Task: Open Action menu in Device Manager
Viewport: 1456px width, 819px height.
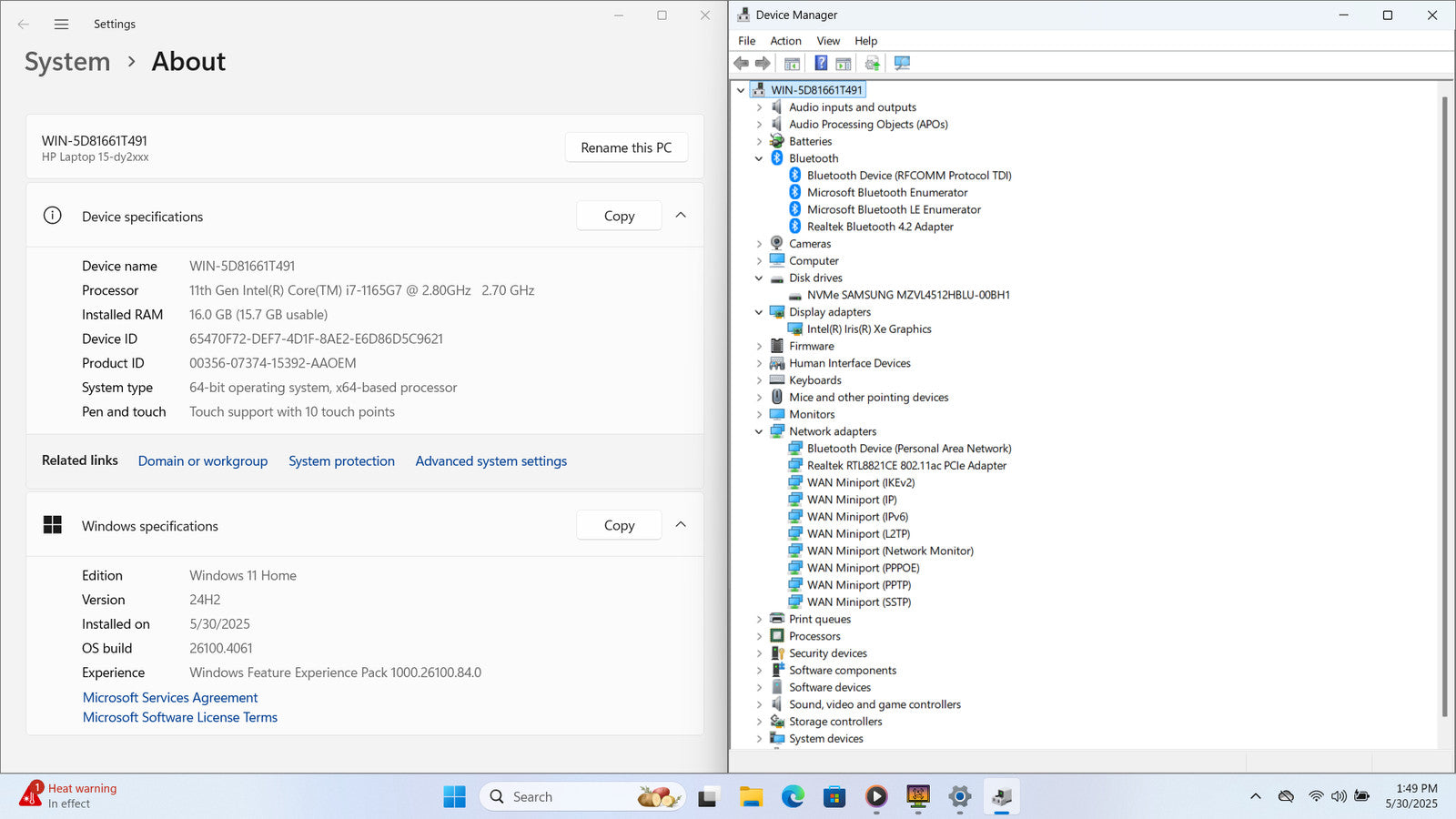Action: point(786,41)
